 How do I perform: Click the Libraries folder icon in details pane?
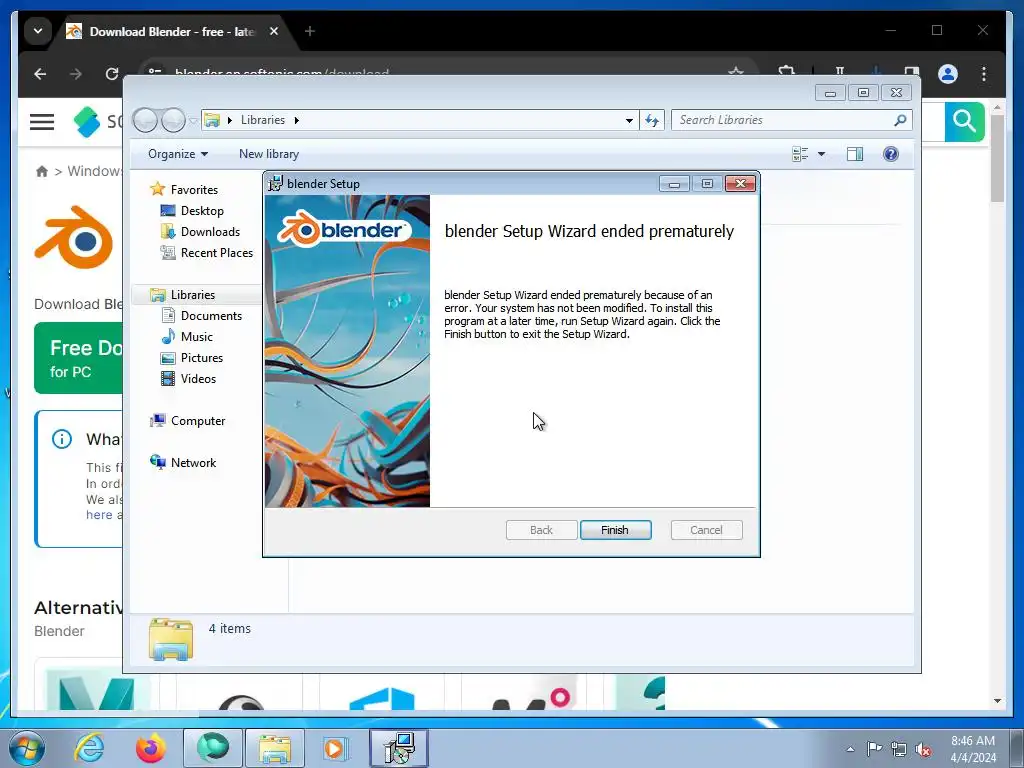pyautogui.click(x=171, y=639)
